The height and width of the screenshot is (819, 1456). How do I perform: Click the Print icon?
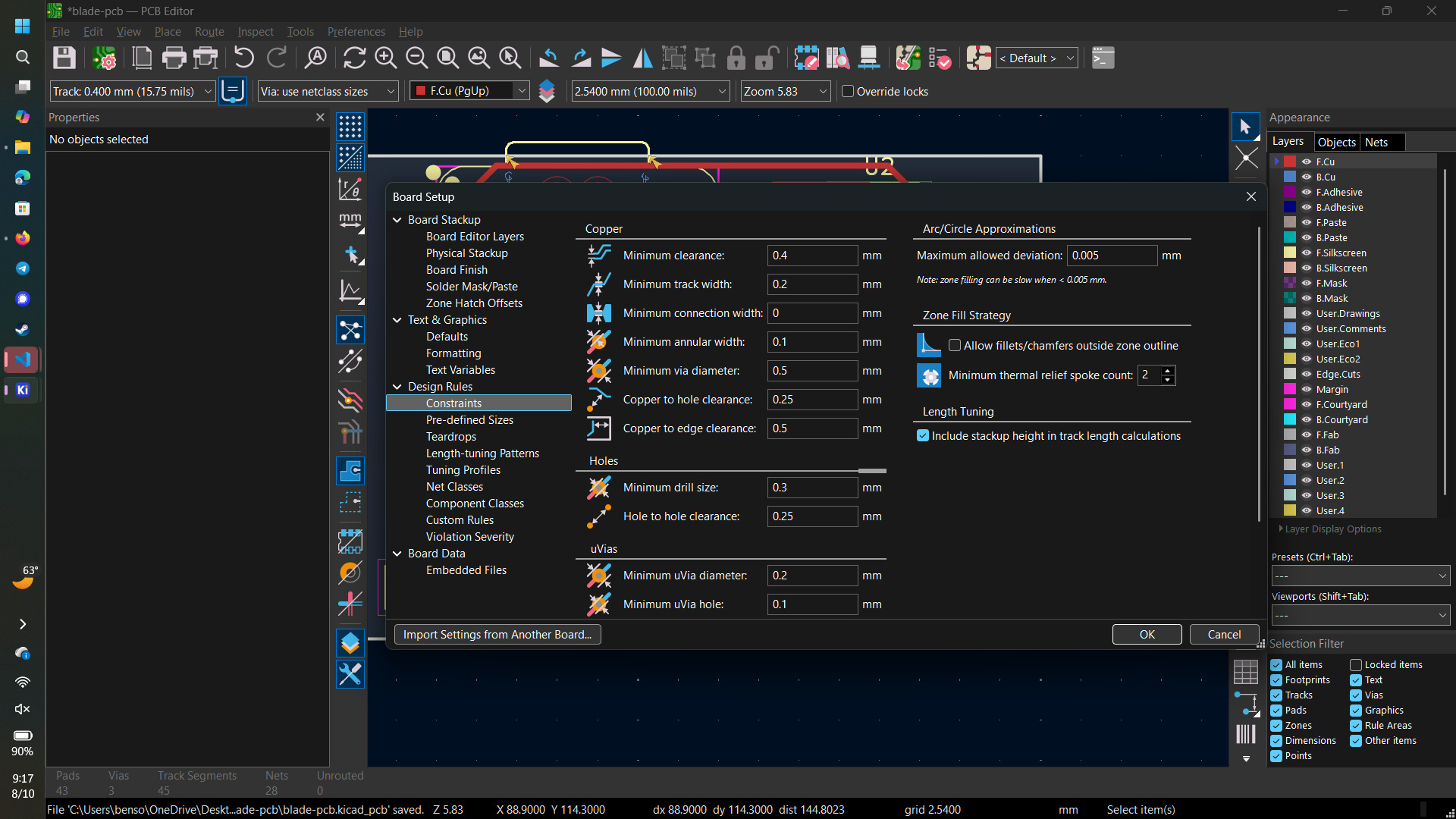pos(174,58)
